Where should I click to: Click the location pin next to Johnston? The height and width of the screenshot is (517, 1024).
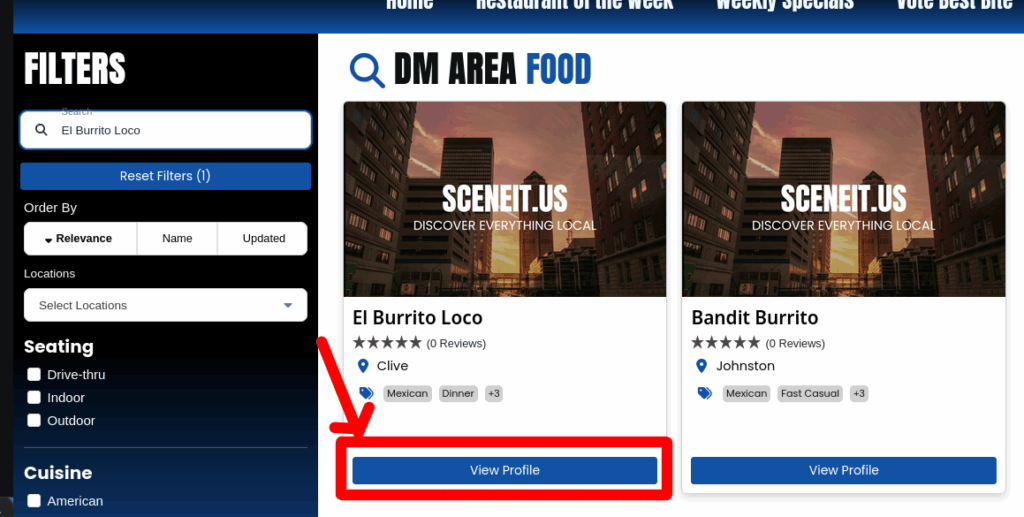point(701,366)
